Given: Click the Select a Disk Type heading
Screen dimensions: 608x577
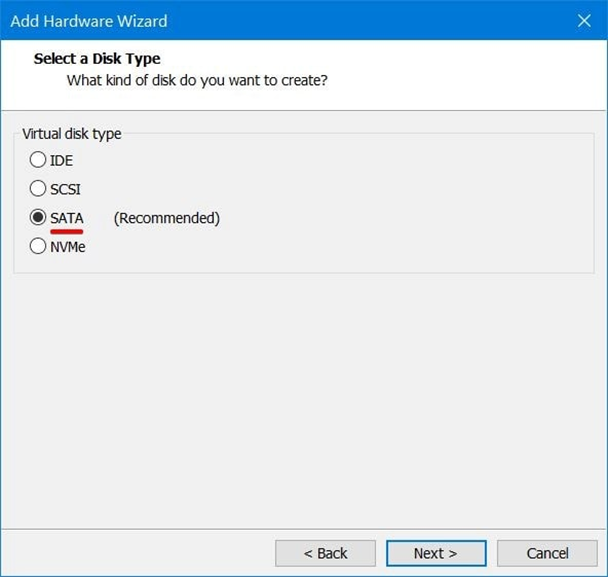Looking at the screenshot, I should coord(97,59).
